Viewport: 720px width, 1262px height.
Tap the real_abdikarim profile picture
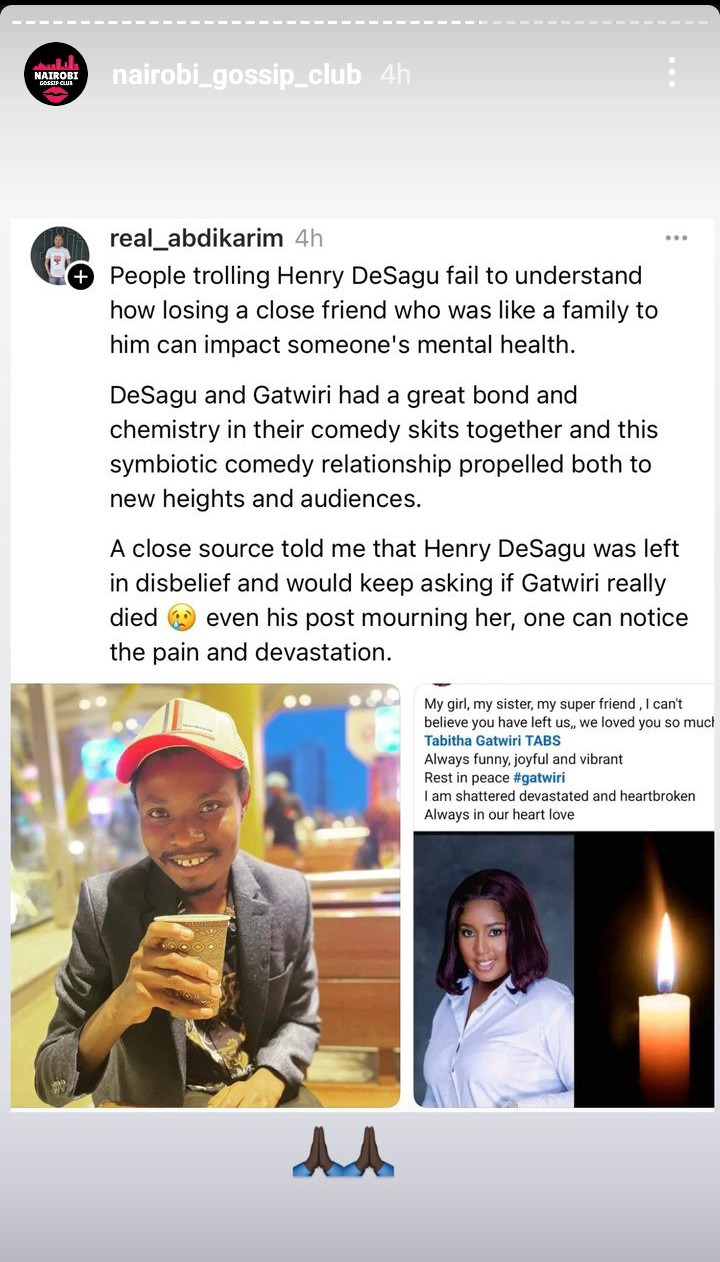(x=59, y=255)
